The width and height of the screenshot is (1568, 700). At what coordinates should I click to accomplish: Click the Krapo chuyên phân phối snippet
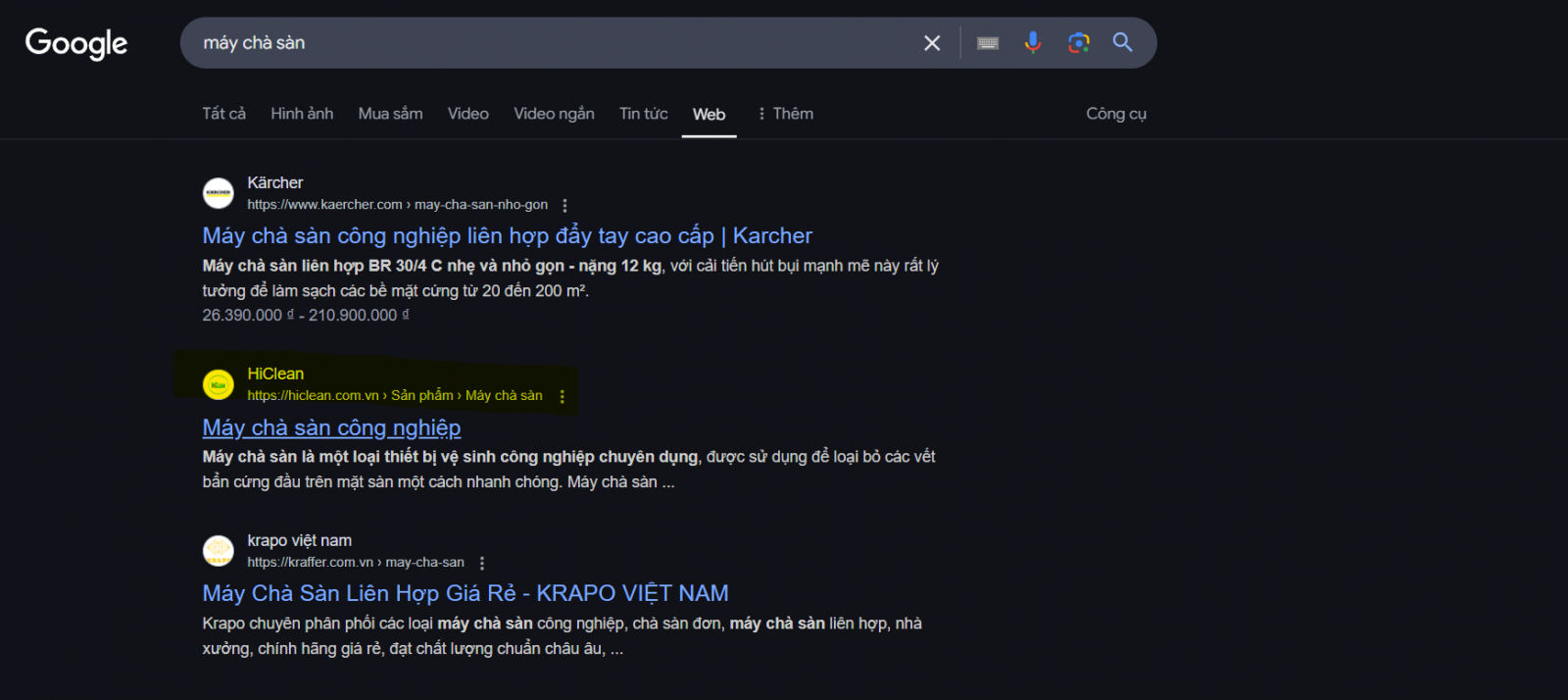[562, 636]
